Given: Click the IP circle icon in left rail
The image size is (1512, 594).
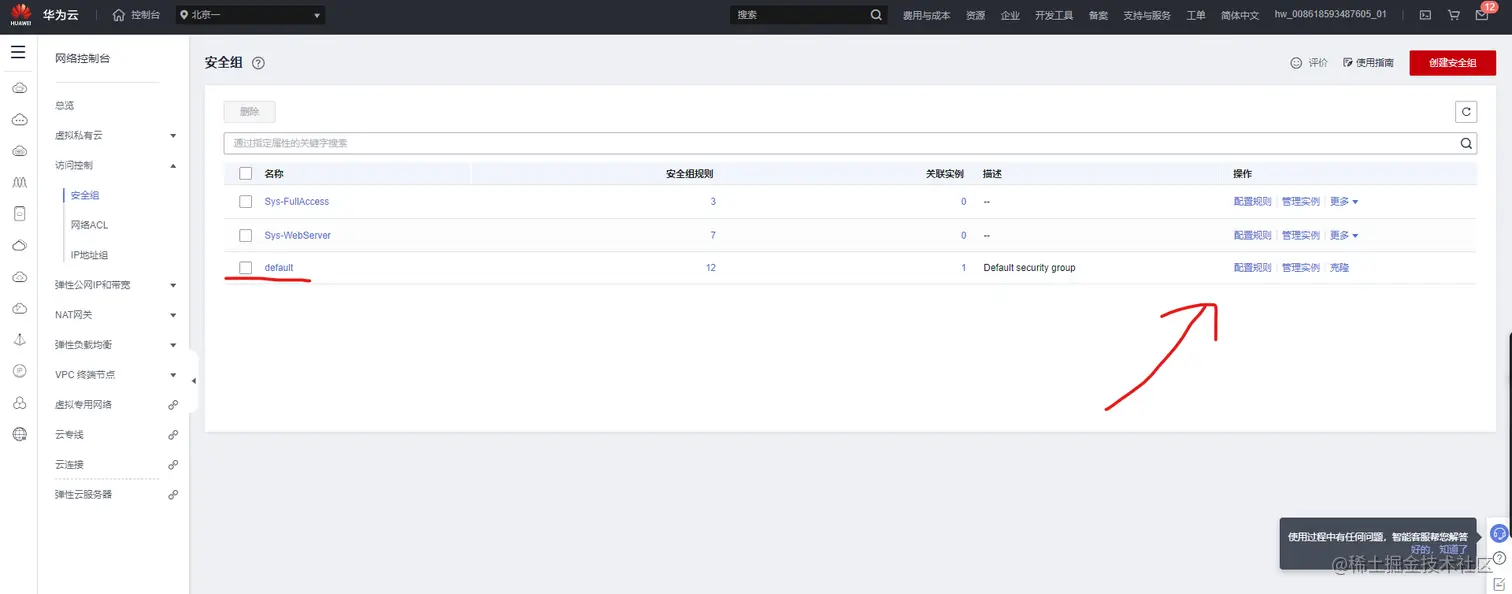Looking at the screenshot, I should (18, 371).
